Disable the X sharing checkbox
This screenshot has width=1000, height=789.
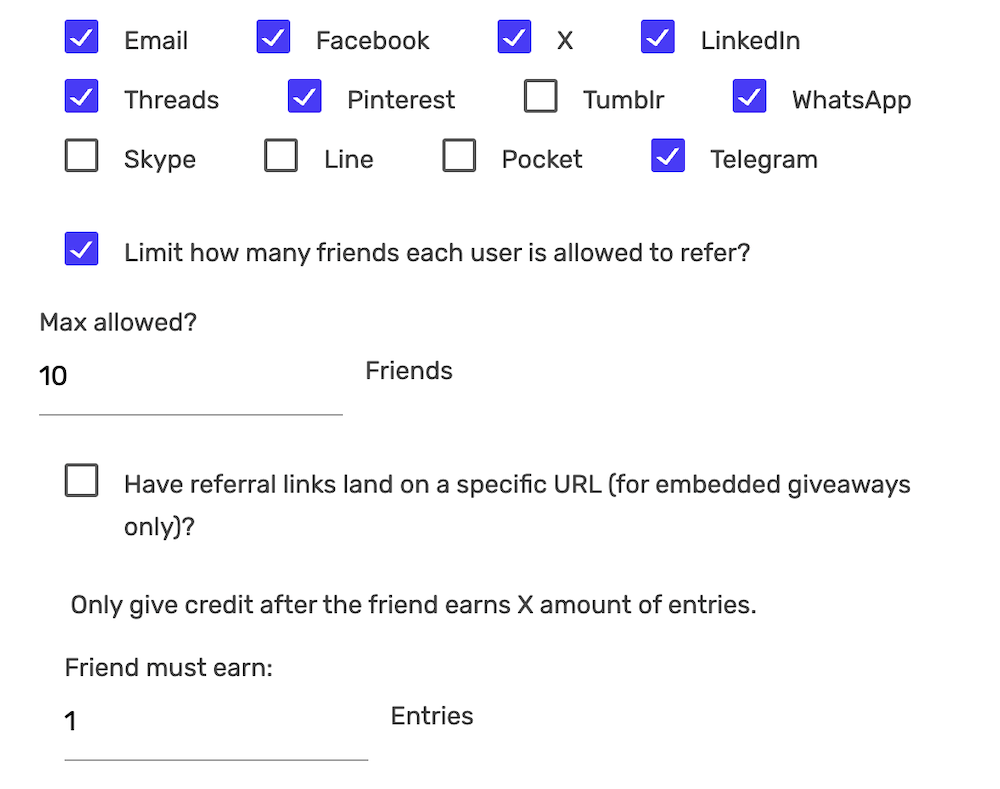click(514, 39)
